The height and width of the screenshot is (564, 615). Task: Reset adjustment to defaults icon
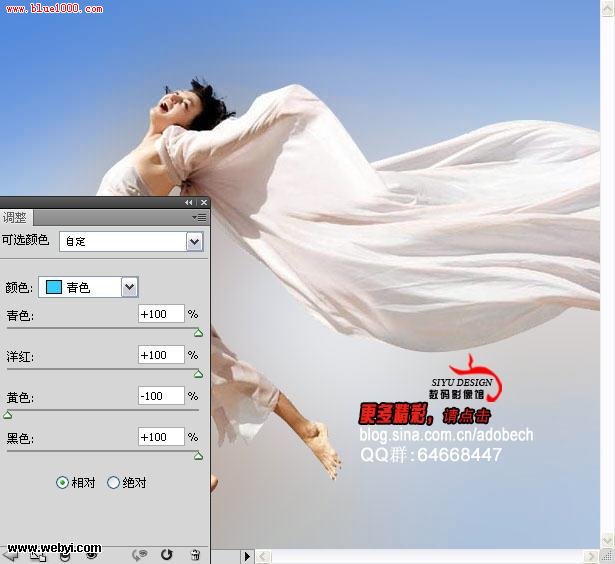point(167,555)
